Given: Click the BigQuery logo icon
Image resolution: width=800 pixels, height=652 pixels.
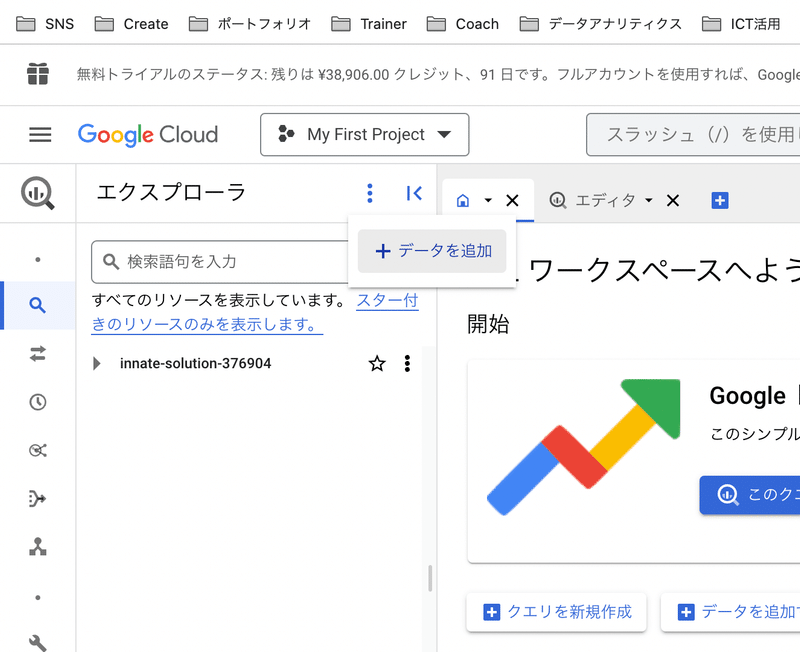Looking at the screenshot, I should click(38, 193).
